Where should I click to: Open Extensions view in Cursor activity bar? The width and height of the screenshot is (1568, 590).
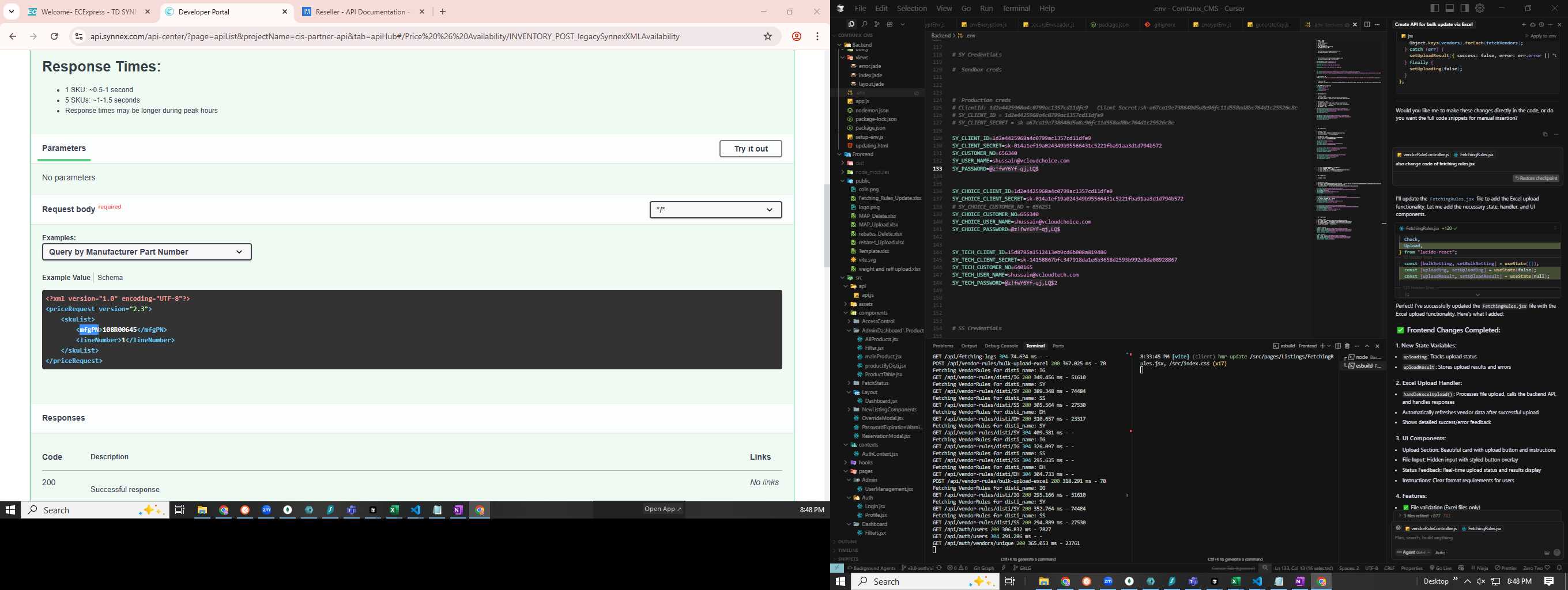click(890, 24)
